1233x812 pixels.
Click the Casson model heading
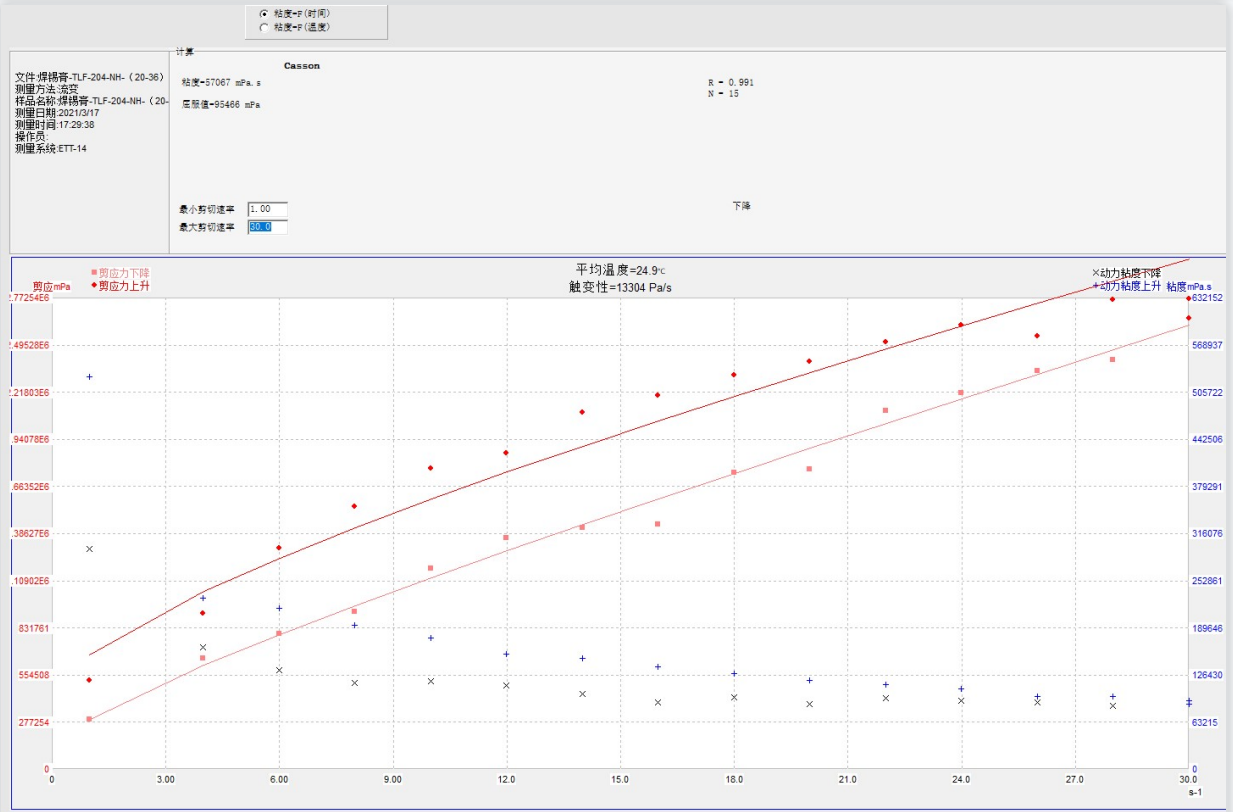pyautogui.click(x=302, y=66)
